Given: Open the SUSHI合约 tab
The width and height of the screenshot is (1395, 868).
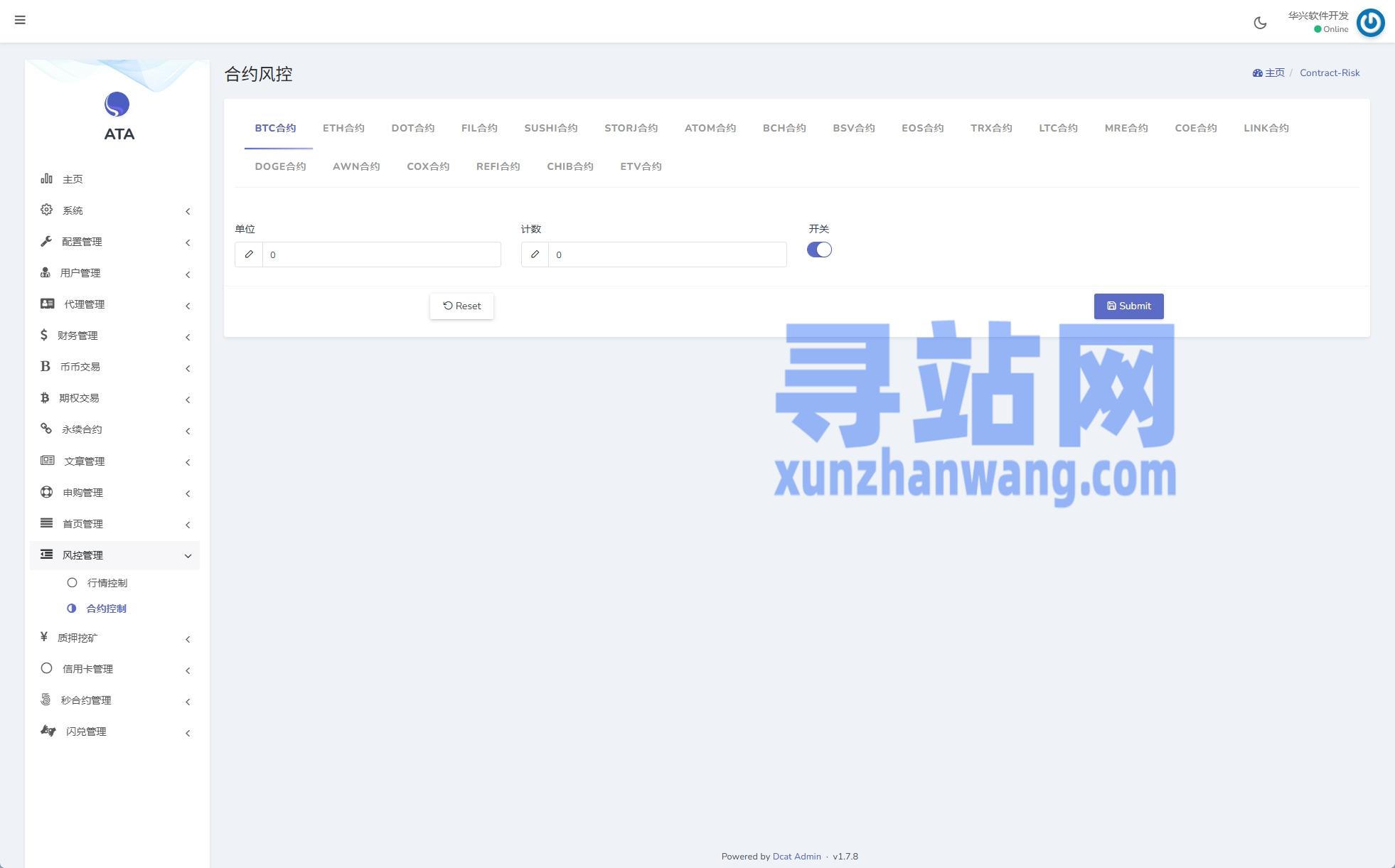Looking at the screenshot, I should click(551, 128).
